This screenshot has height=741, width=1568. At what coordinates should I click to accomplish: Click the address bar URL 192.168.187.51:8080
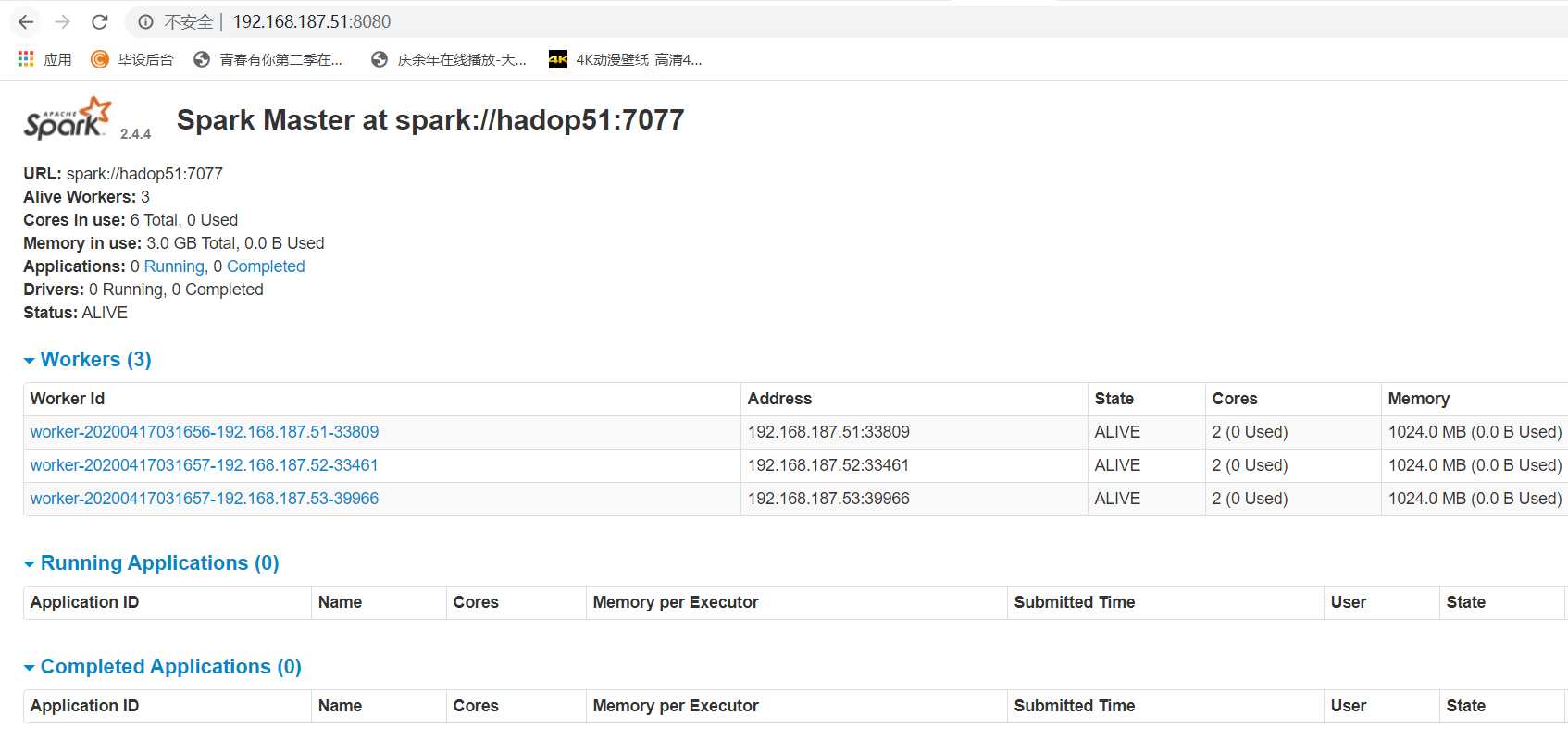[312, 21]
